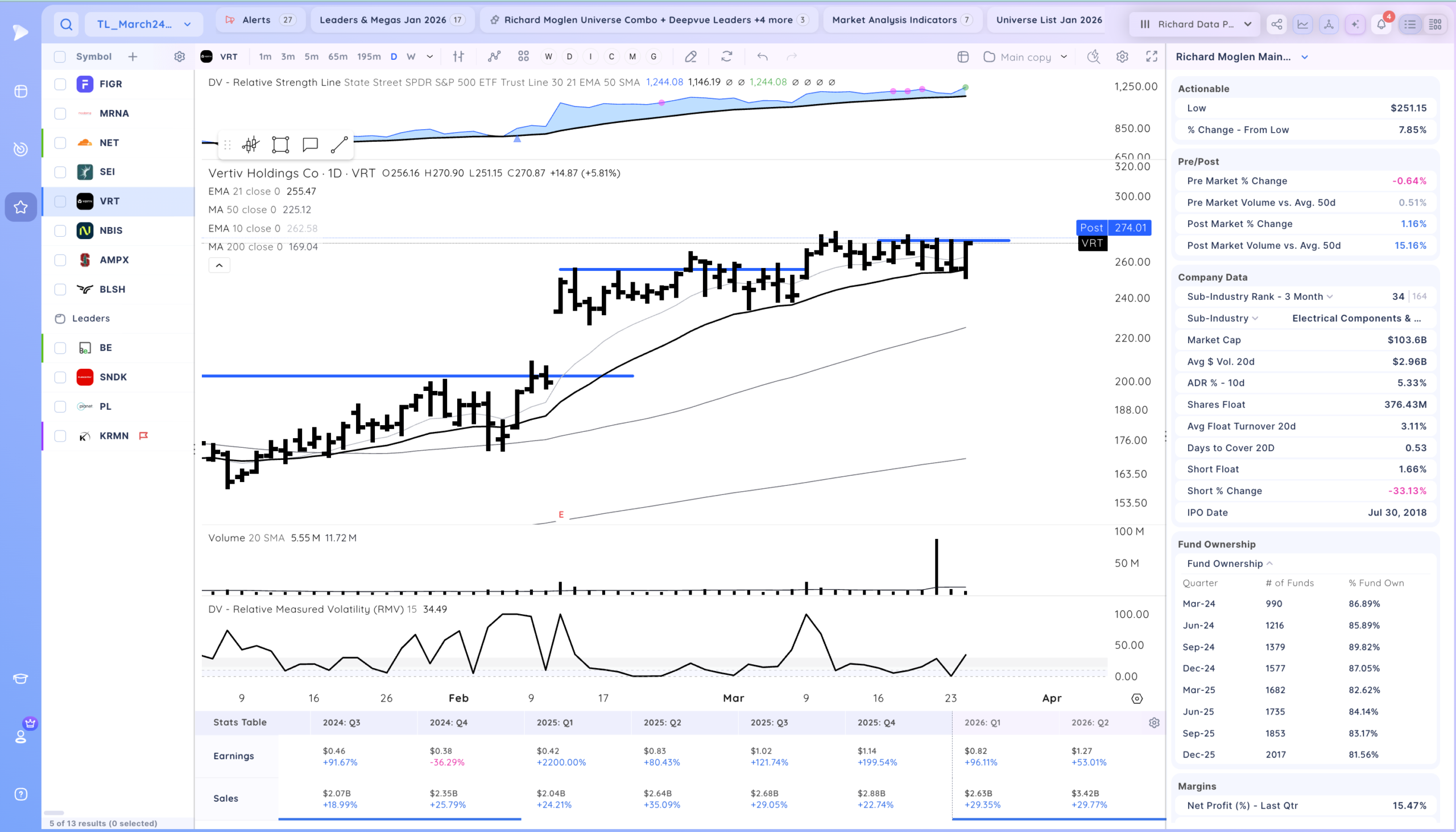The image size is (1456, 832).
Task: Open the notifications bell icon
Action: click(1381, 24)
